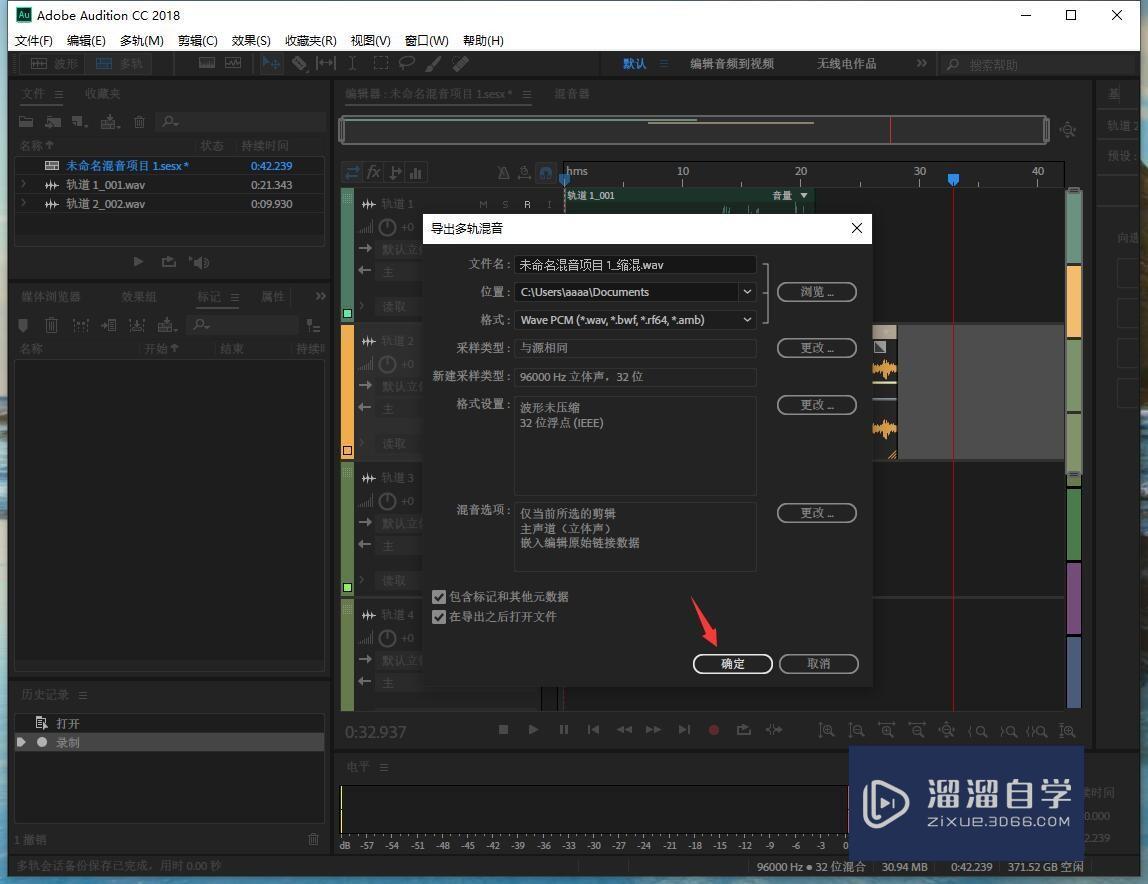Viewport: 1148px width, 884px height.
Task: Select 编辑音频到视频 workspace
Action: point(731,64)
